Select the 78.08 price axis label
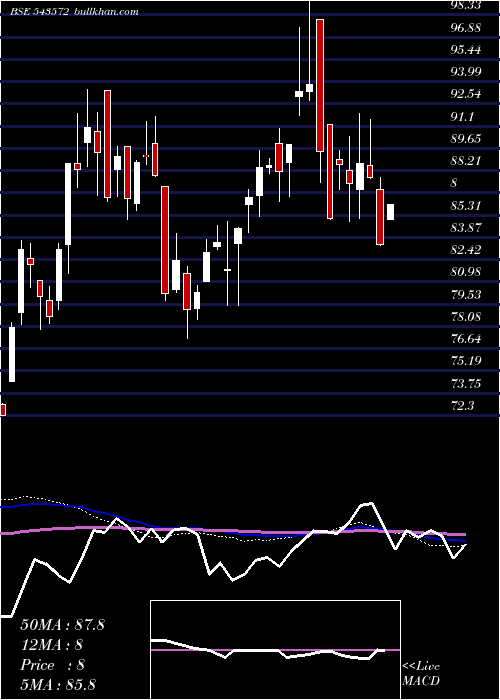 click(x=466, y=317)
